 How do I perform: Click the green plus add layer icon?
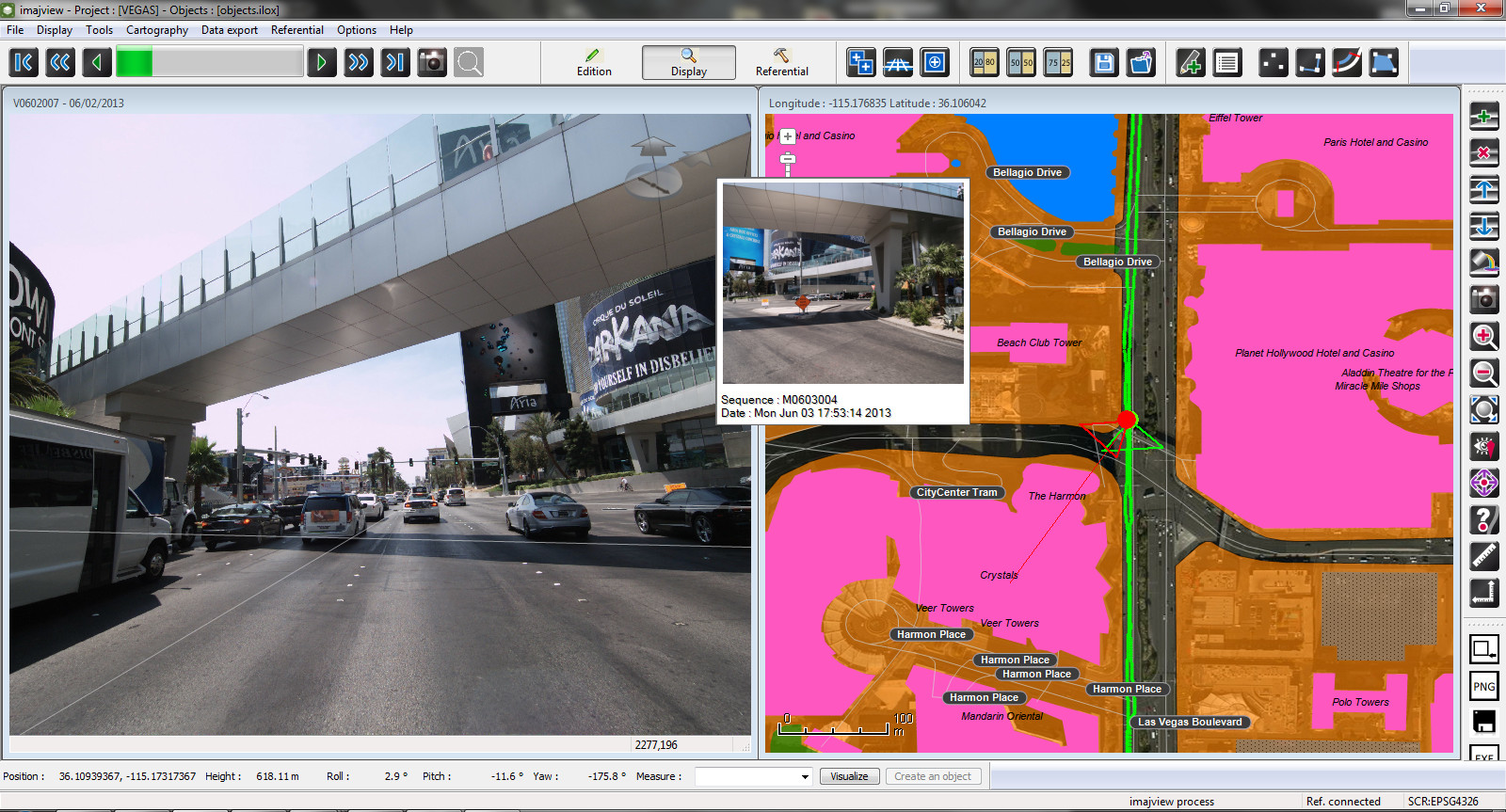tap(1484, 117)
